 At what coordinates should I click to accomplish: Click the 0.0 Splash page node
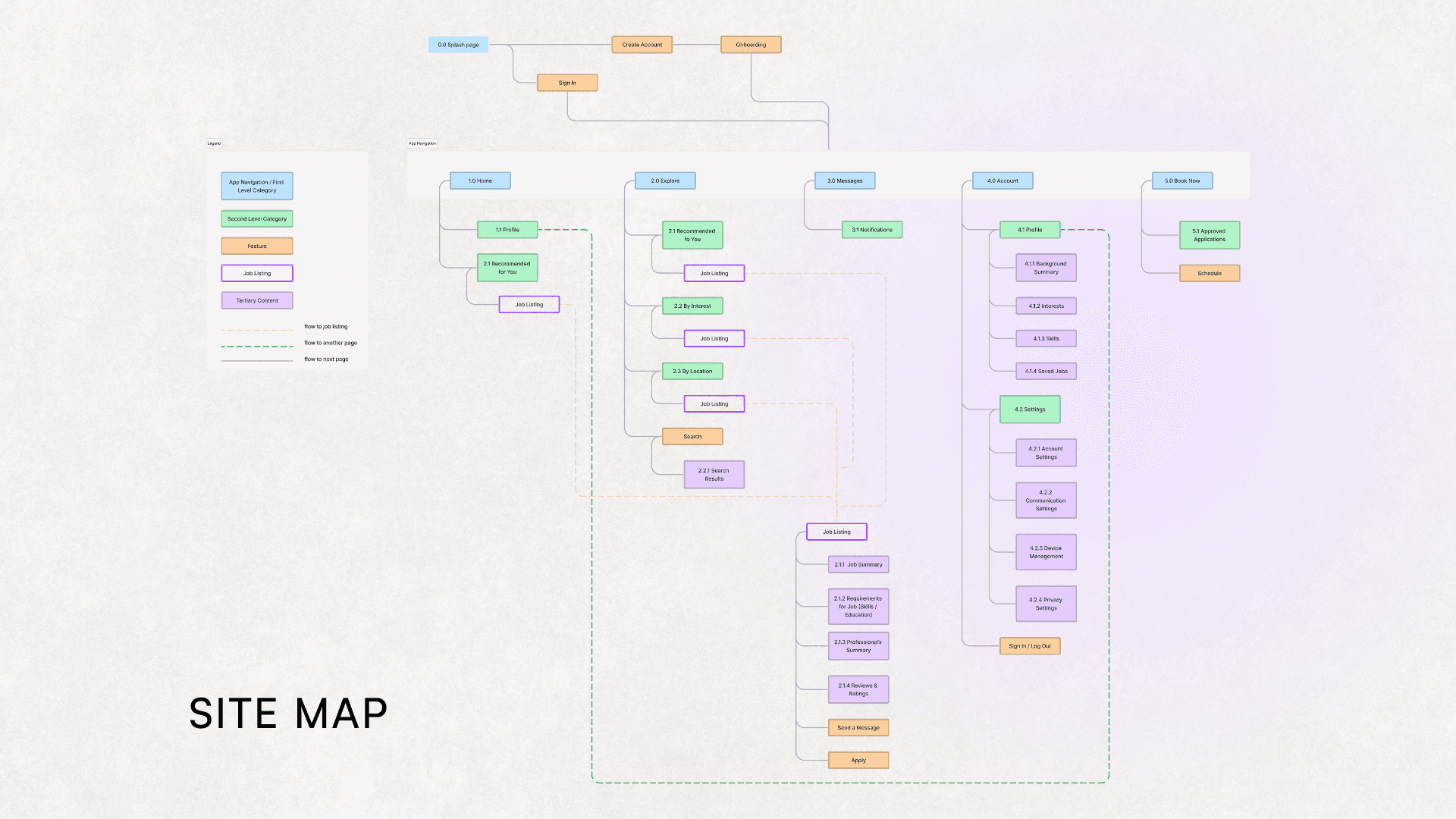458,45
